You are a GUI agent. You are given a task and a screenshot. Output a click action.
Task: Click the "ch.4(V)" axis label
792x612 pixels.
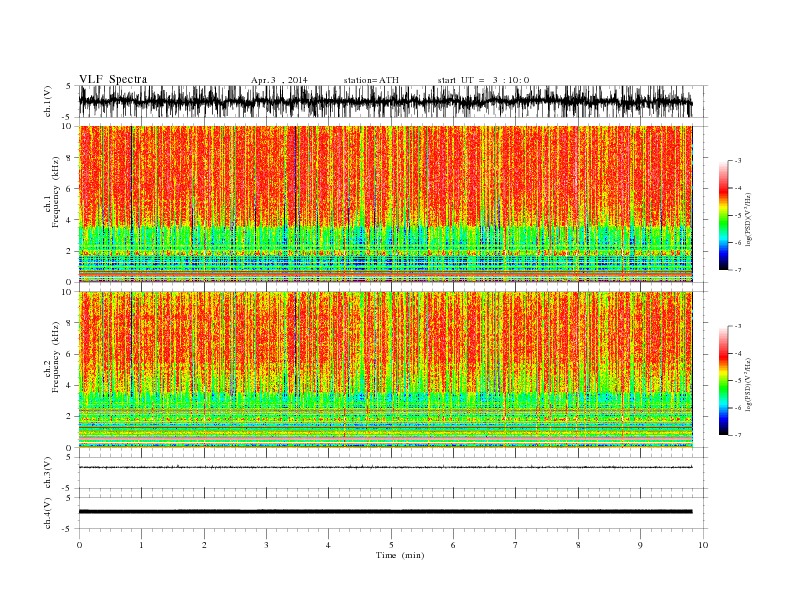48,513
